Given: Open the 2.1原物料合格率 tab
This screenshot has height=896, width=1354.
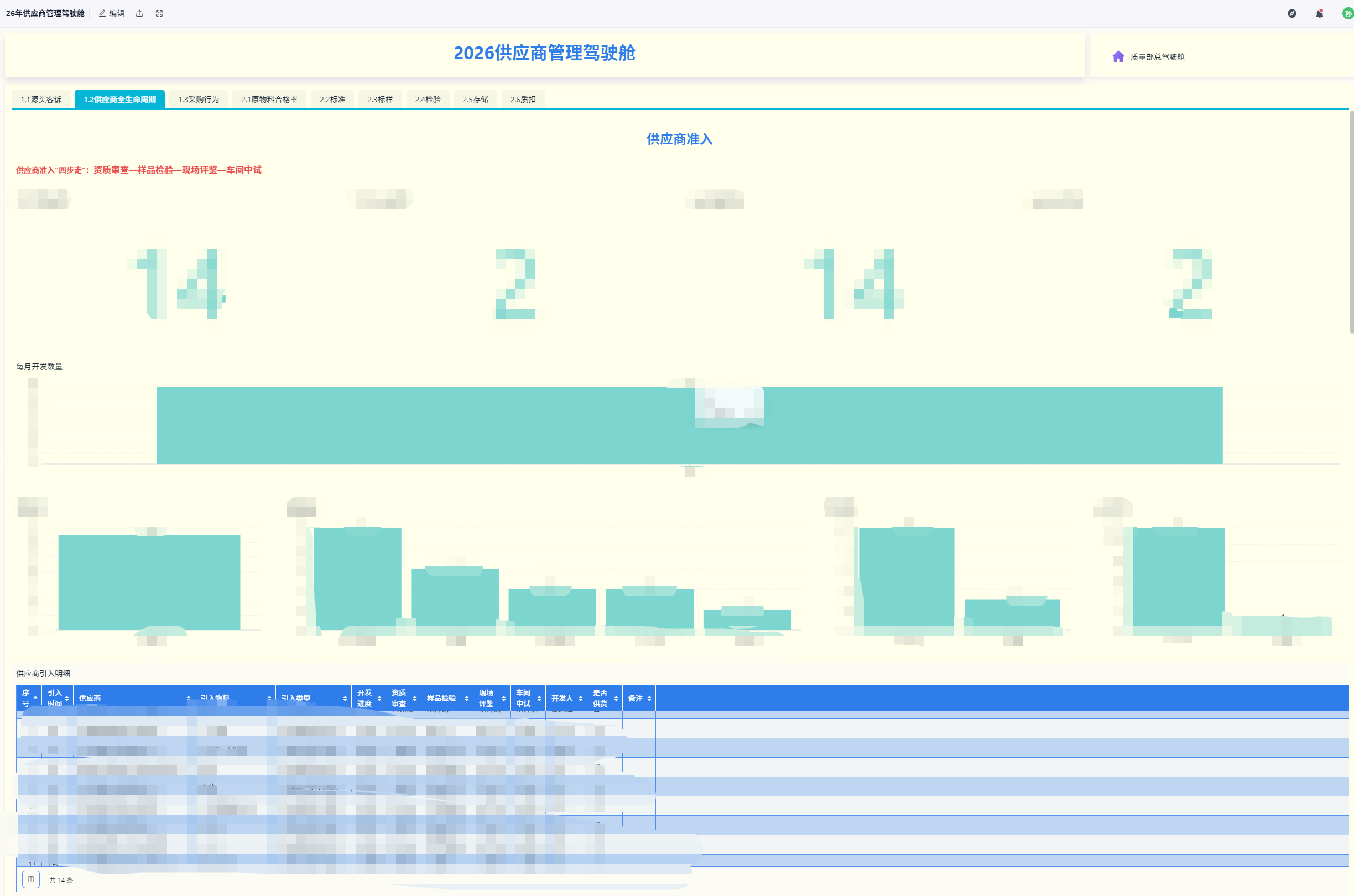Looking at the screenshot, I should pyautogui.click(x=269, y=100).
